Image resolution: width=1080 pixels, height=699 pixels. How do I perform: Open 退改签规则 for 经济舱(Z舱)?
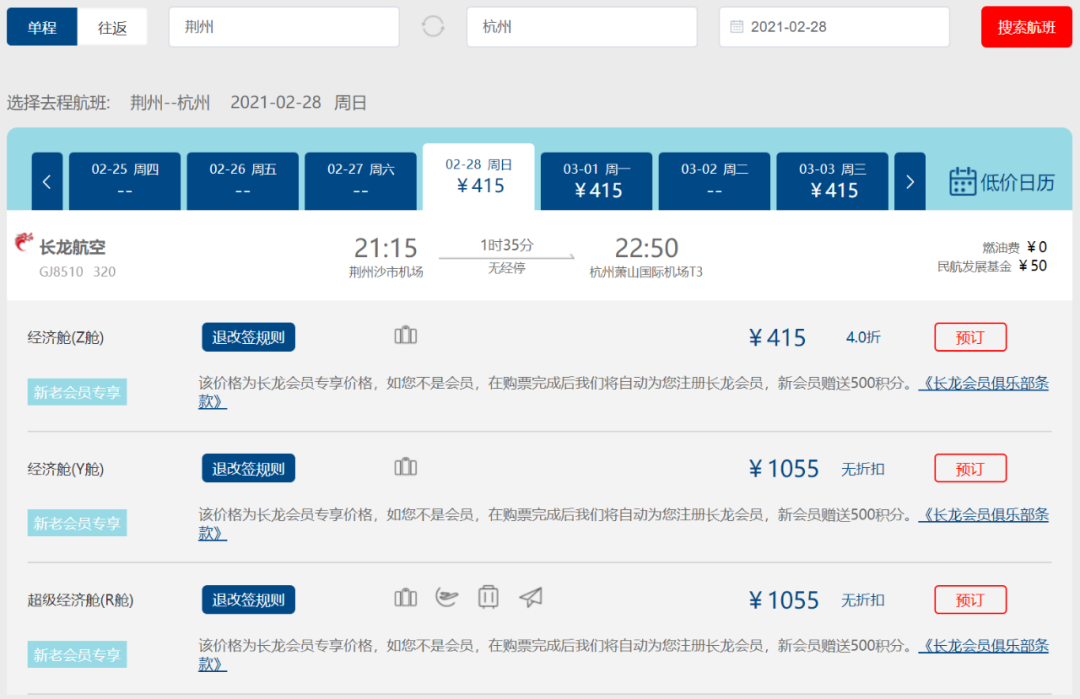248,337
